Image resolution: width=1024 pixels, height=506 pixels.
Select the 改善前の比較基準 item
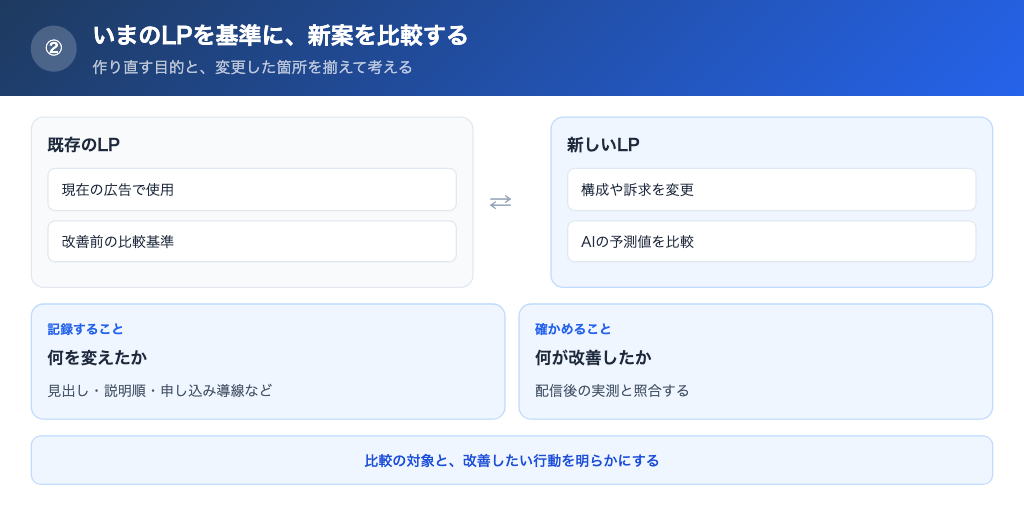coord(252,242)
